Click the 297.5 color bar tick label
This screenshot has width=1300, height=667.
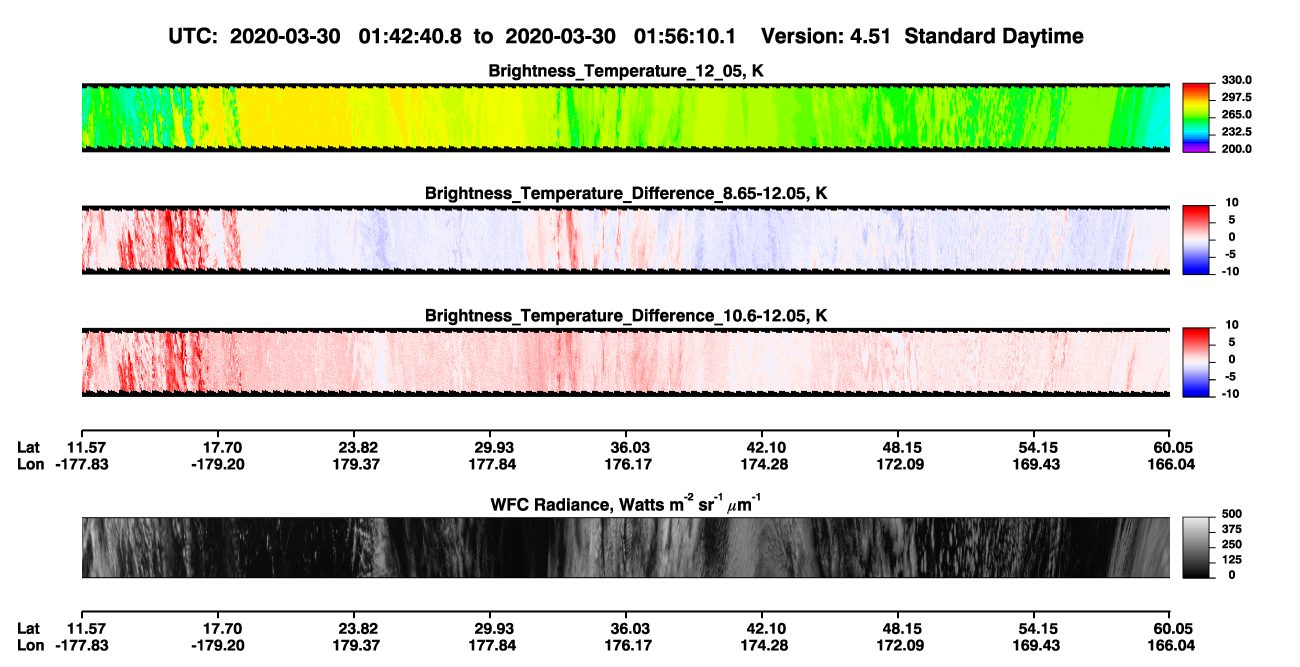1237,98
